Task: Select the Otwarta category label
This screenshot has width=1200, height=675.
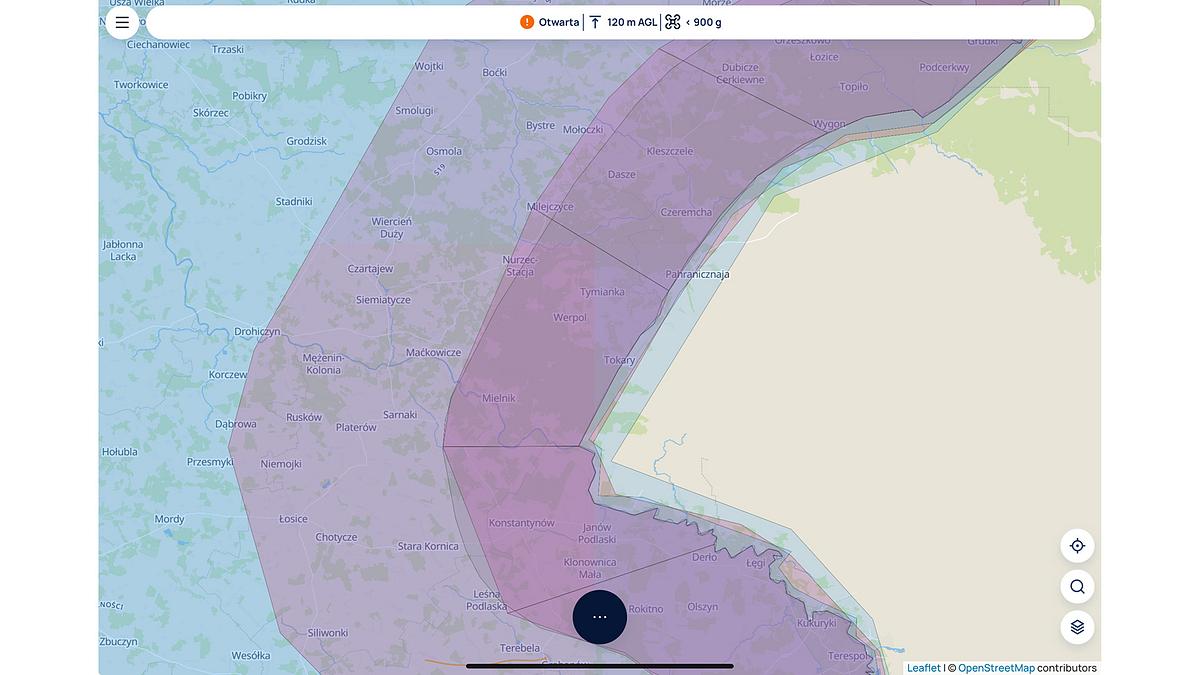Action: tap(558, 22)
